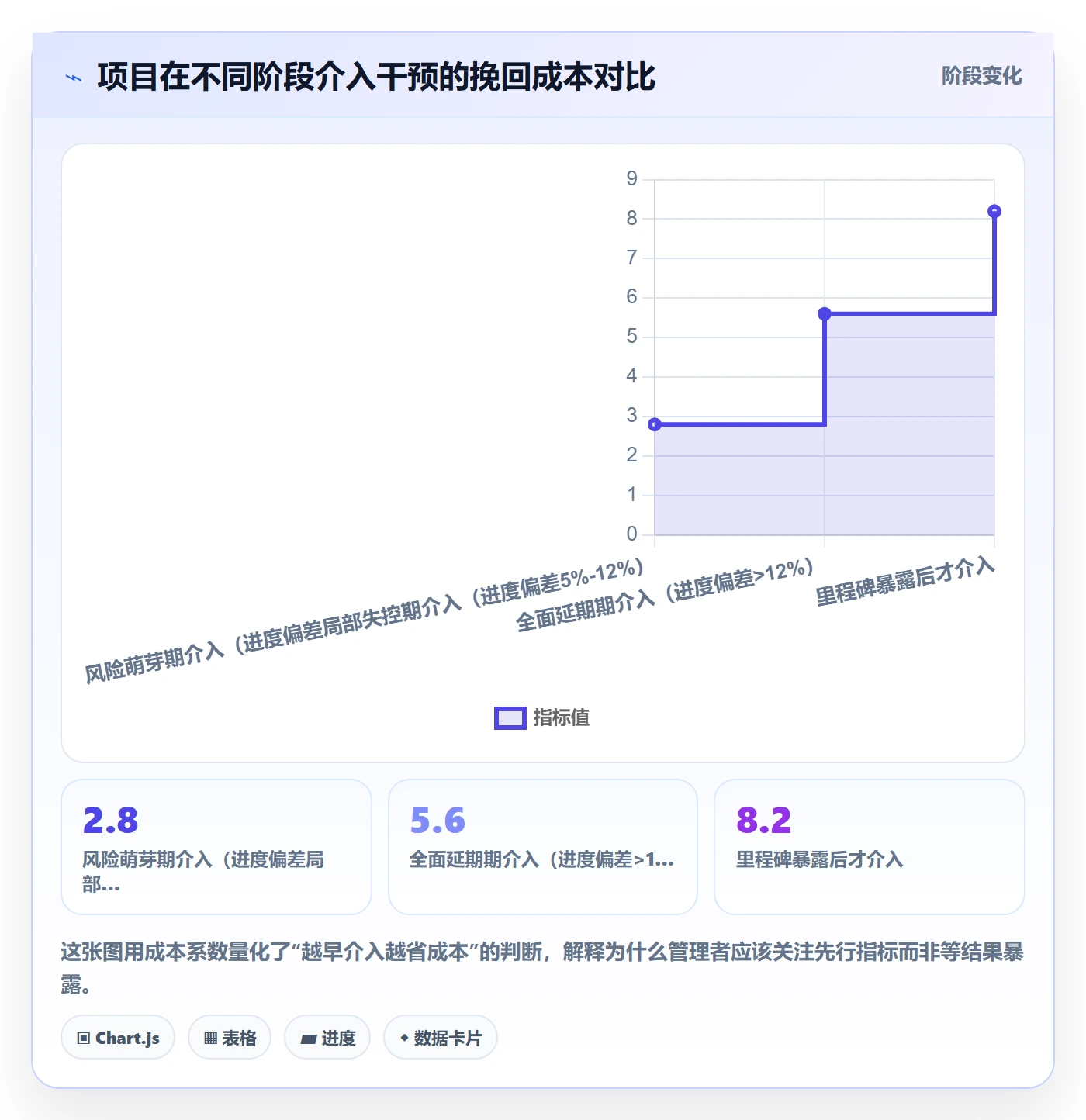This screenshot has width=1086, height=1120.
Task: Click the 指标值 legend label
Action: click(562, 718)
